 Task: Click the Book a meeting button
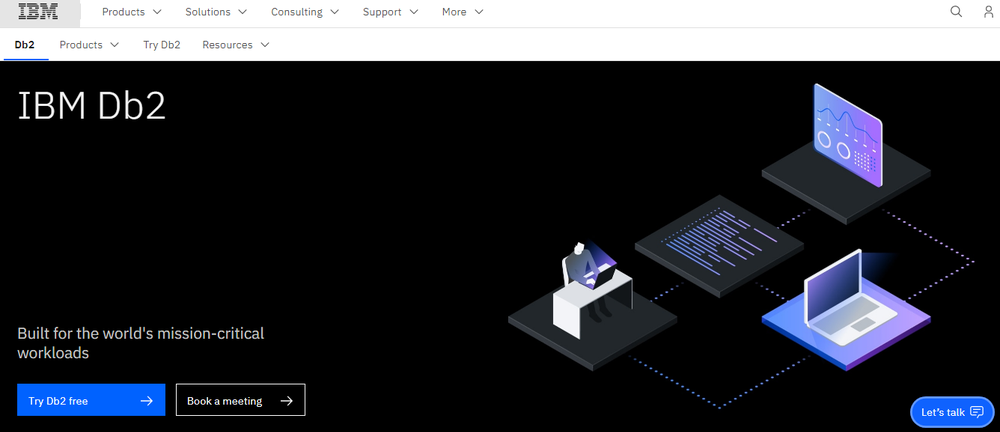tap(240, 400)
